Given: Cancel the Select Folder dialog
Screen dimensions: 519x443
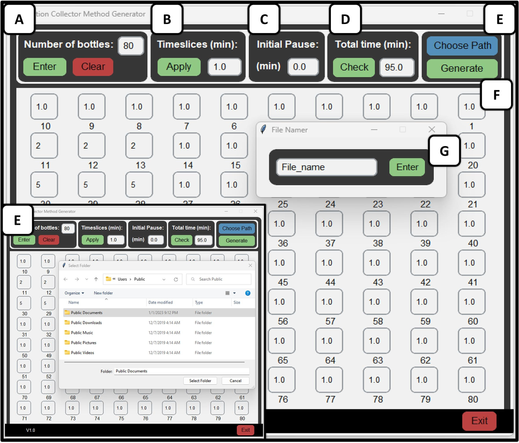Looking at the screenshot, I should (x=235, y=381).
